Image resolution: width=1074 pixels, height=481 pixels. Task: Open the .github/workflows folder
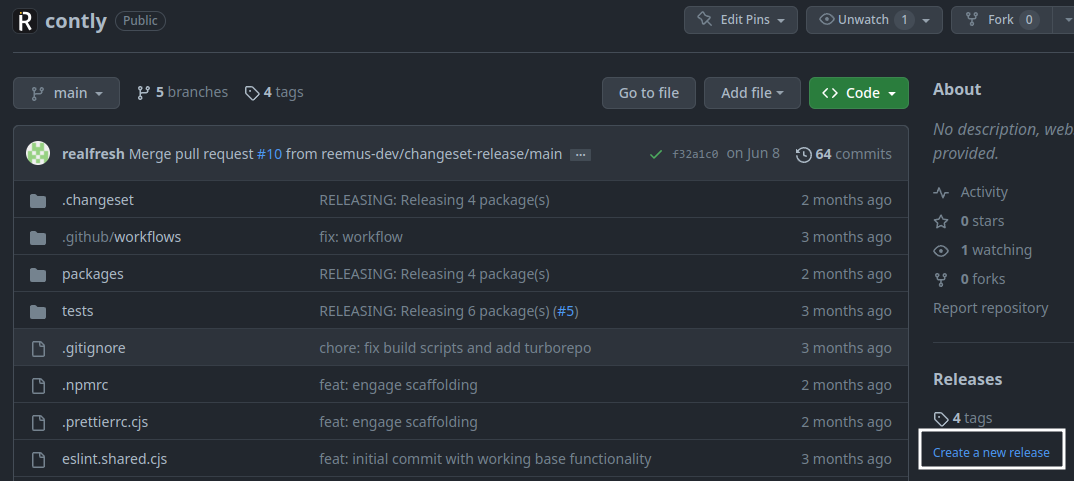pos(121,237)
